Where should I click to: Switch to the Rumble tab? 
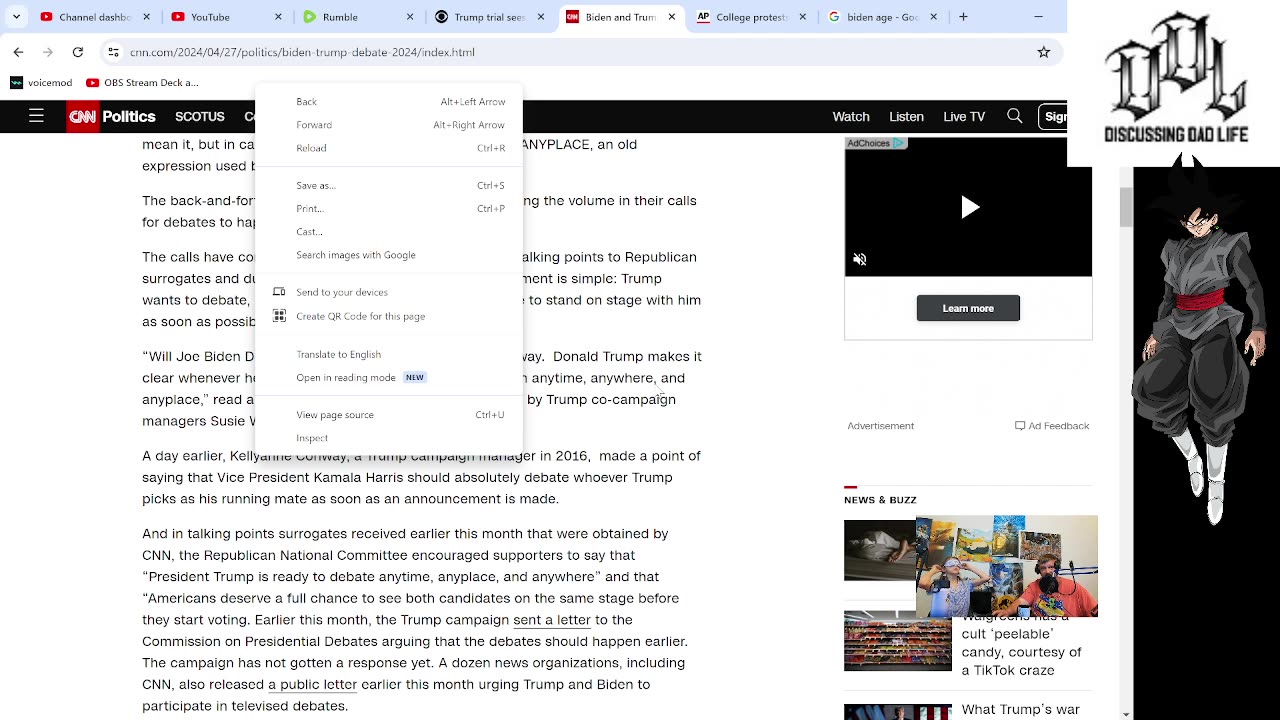tap(356, 17)
